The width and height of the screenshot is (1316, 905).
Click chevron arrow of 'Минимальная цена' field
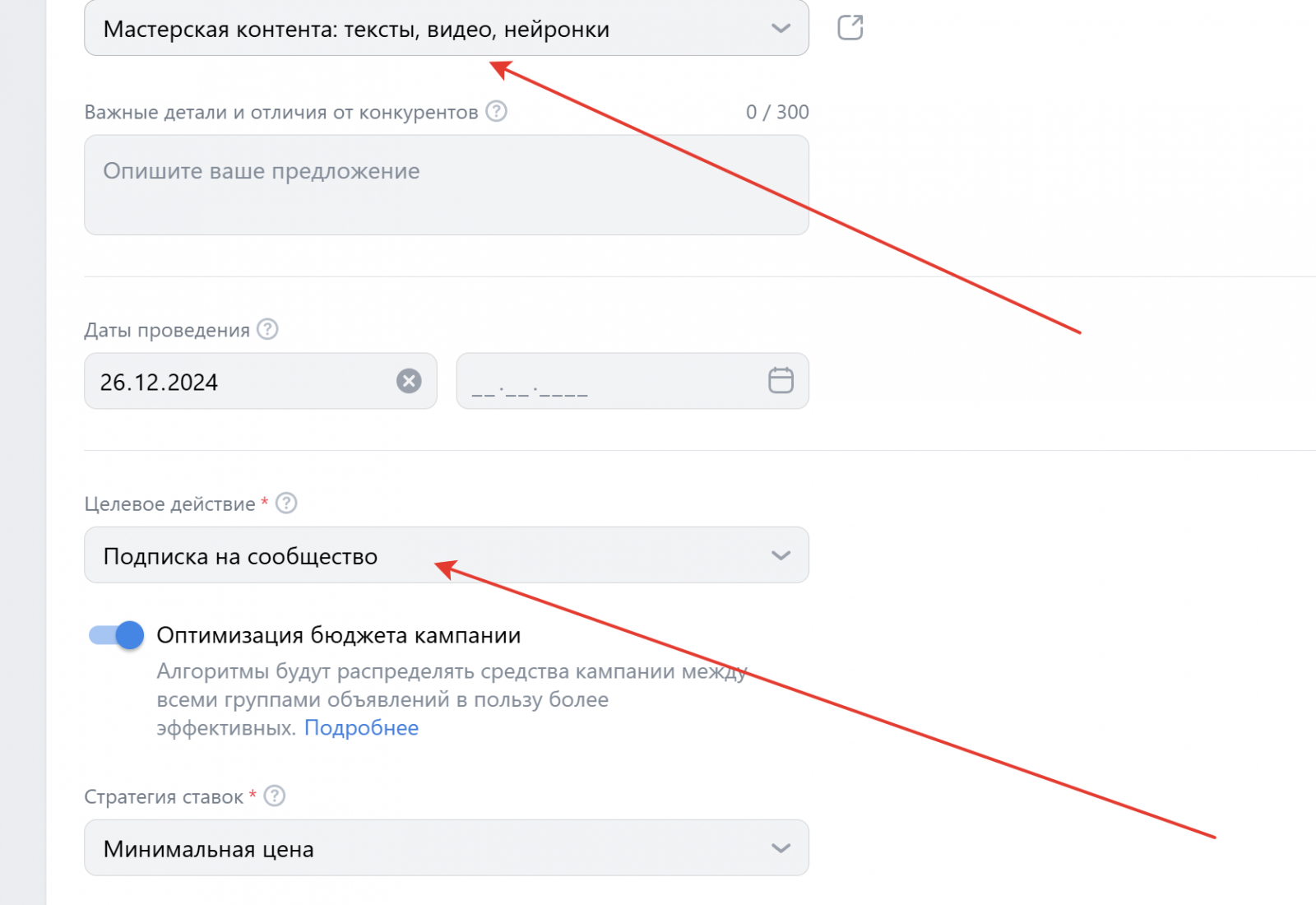781,848
